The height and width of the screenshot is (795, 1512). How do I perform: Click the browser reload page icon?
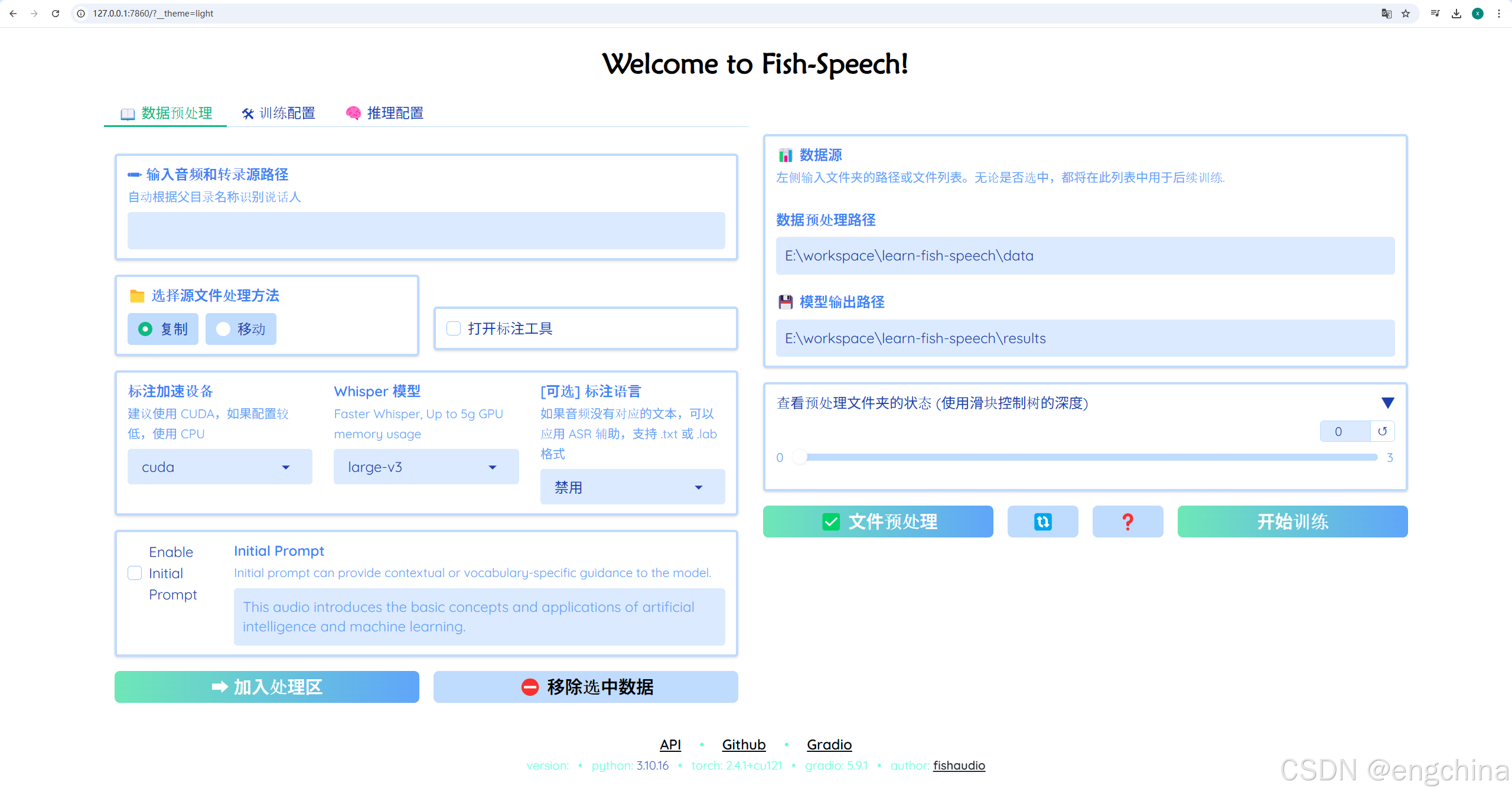click(x=56, y=13)
